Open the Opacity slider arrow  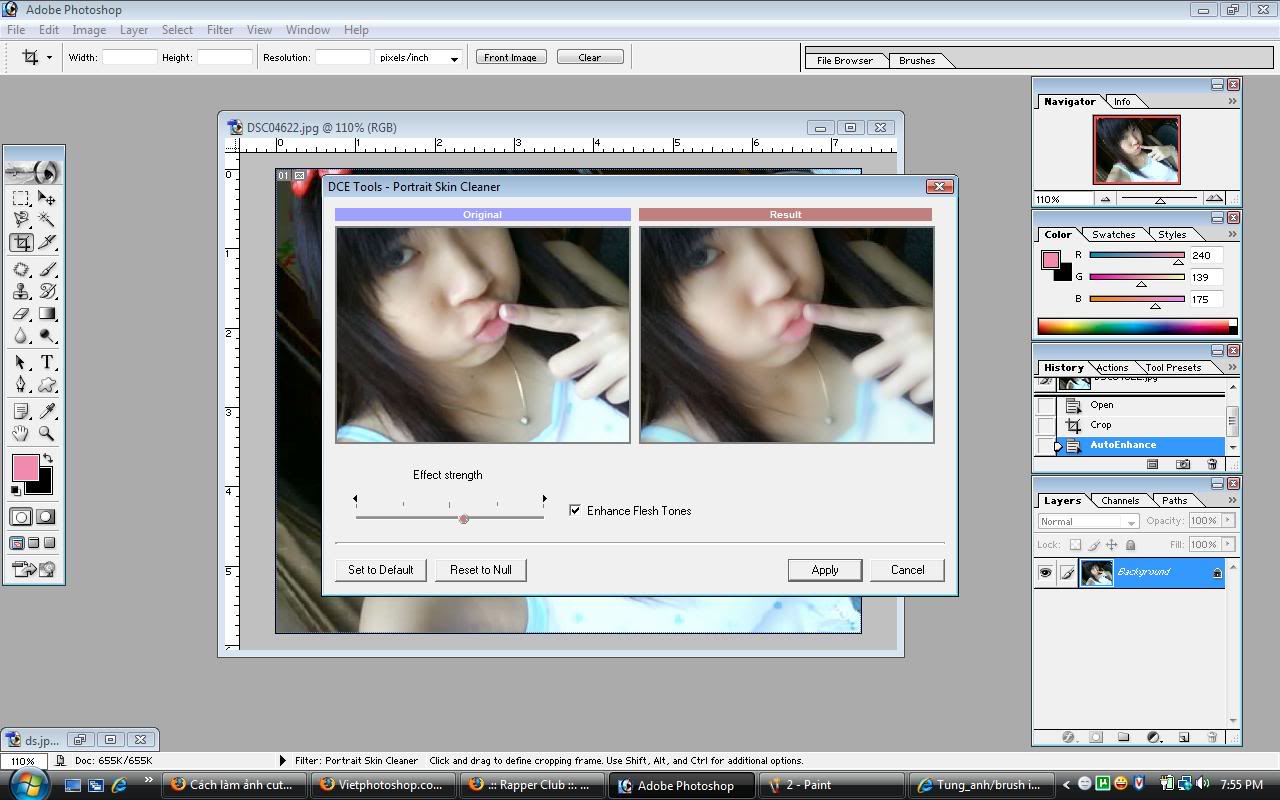1228,520
